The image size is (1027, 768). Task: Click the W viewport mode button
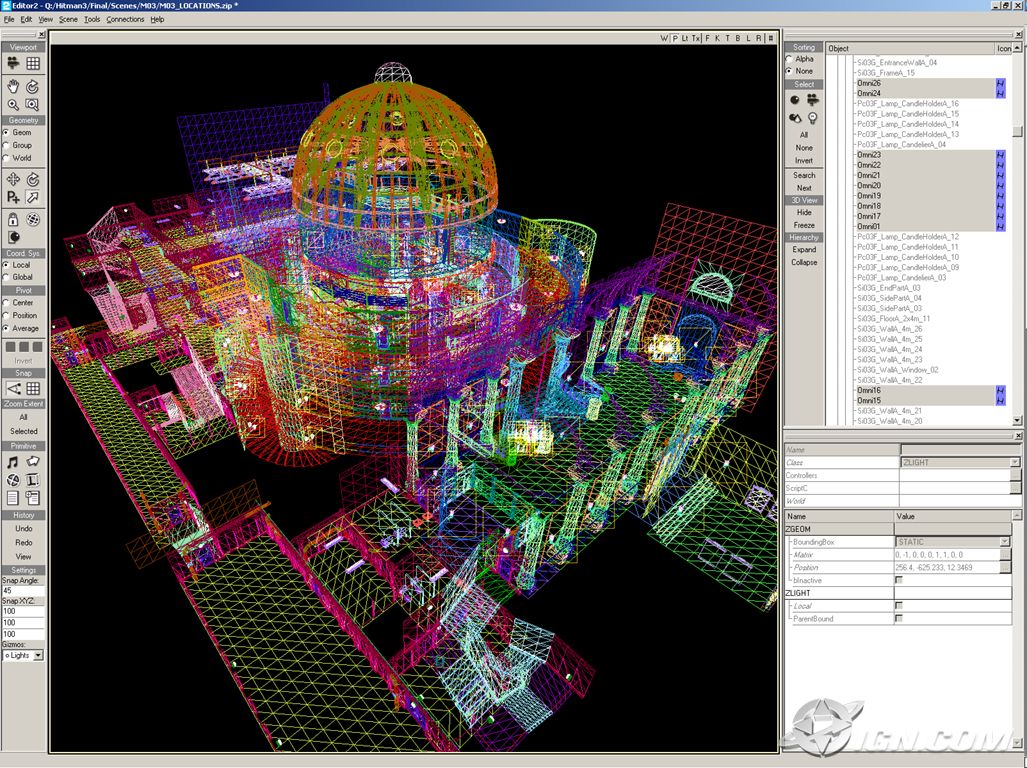[664, 38]
